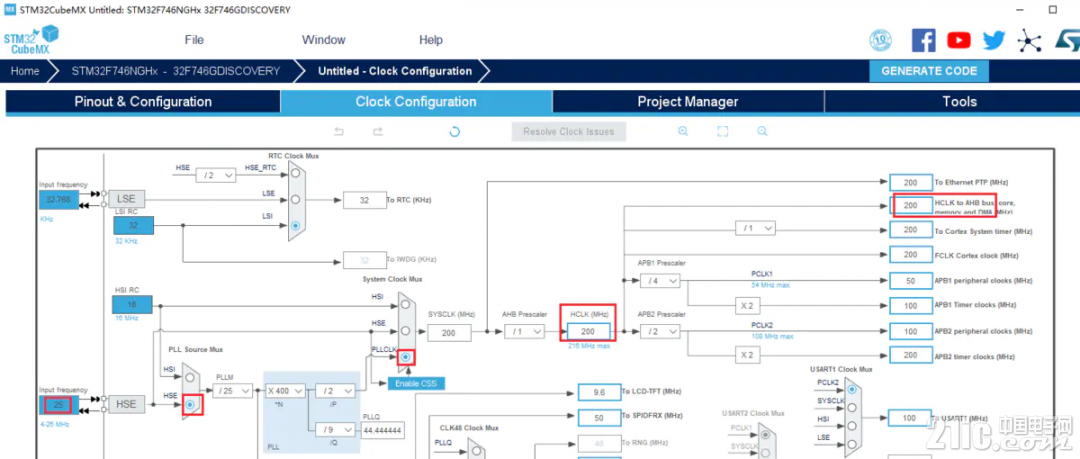Open the APB2 Prescaler dropdown
Screen dimensions: 1080x459
pos(660,332)
